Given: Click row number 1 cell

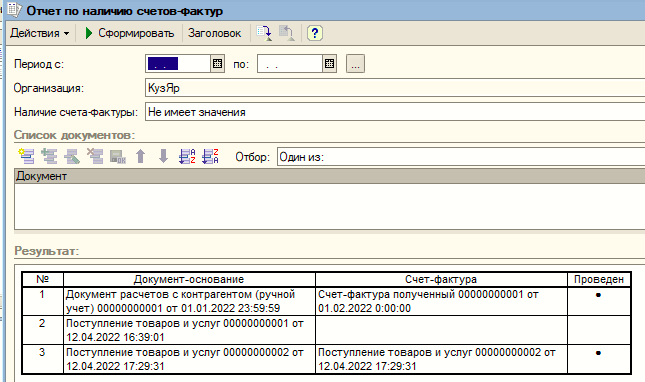Looking at the screenshot, I should click(42, 301).
